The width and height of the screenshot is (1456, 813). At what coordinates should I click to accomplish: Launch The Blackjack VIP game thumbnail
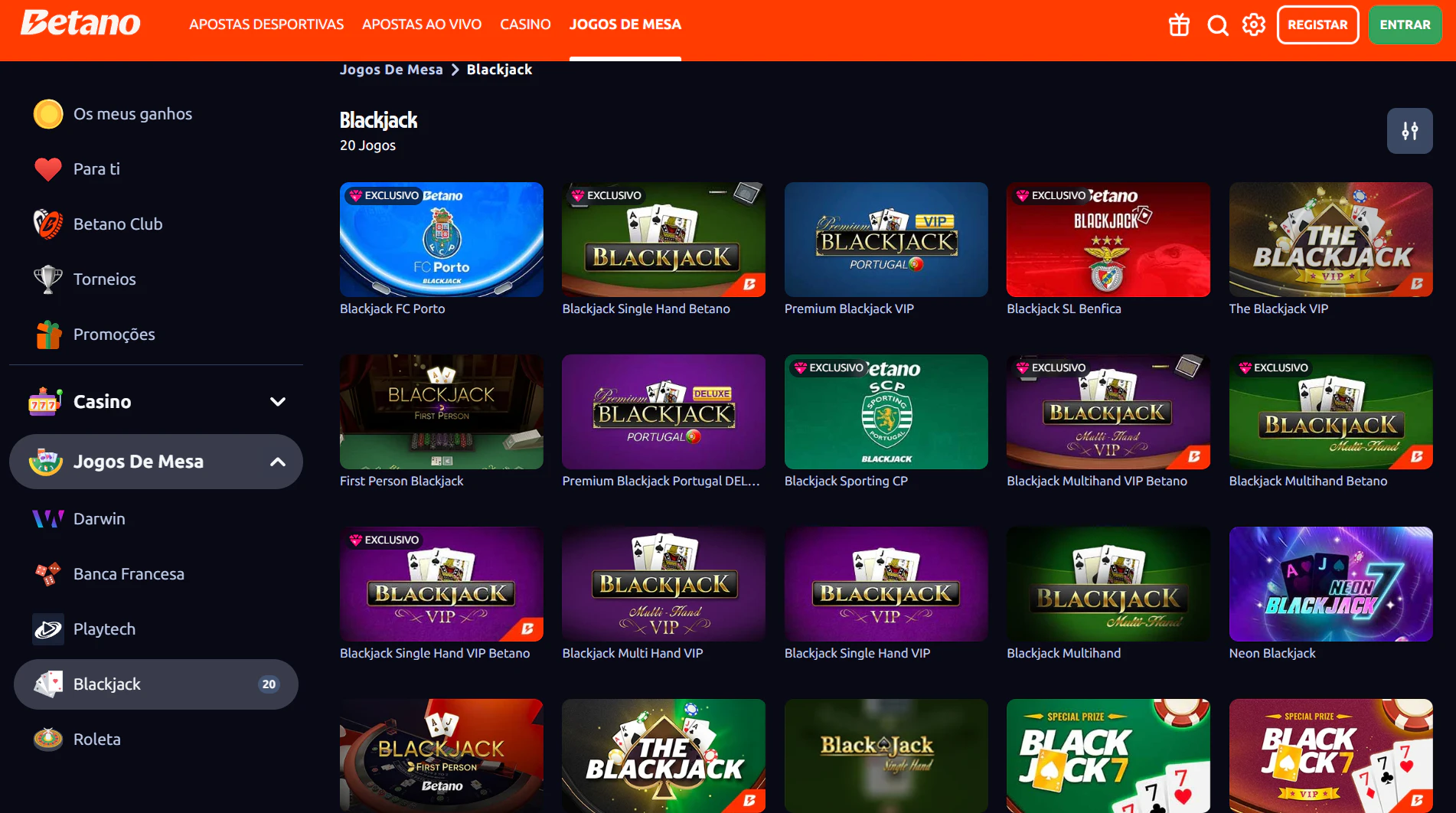click(x=1331, y=240)
